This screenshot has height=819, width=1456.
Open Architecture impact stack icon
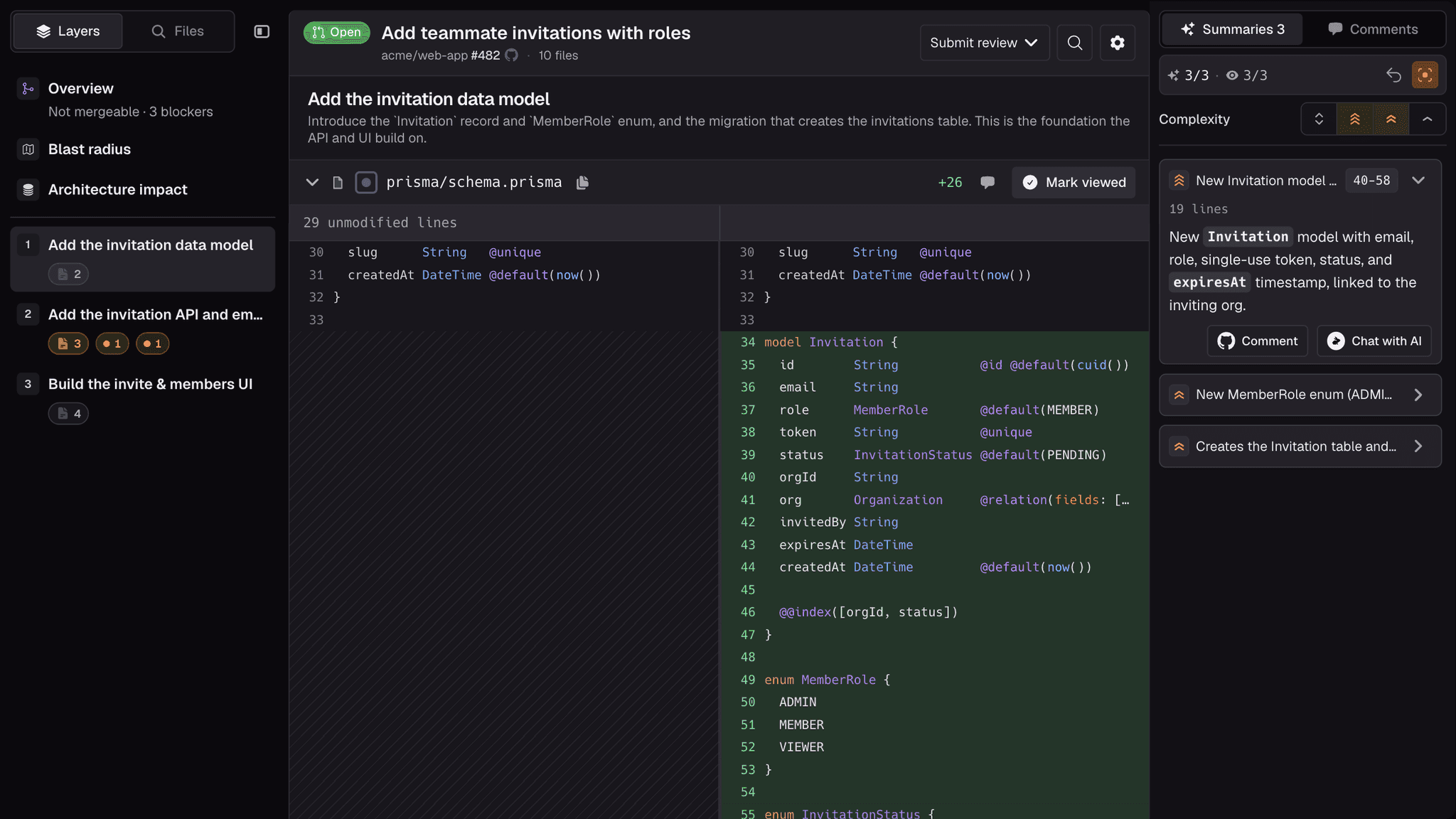[28, 190]
